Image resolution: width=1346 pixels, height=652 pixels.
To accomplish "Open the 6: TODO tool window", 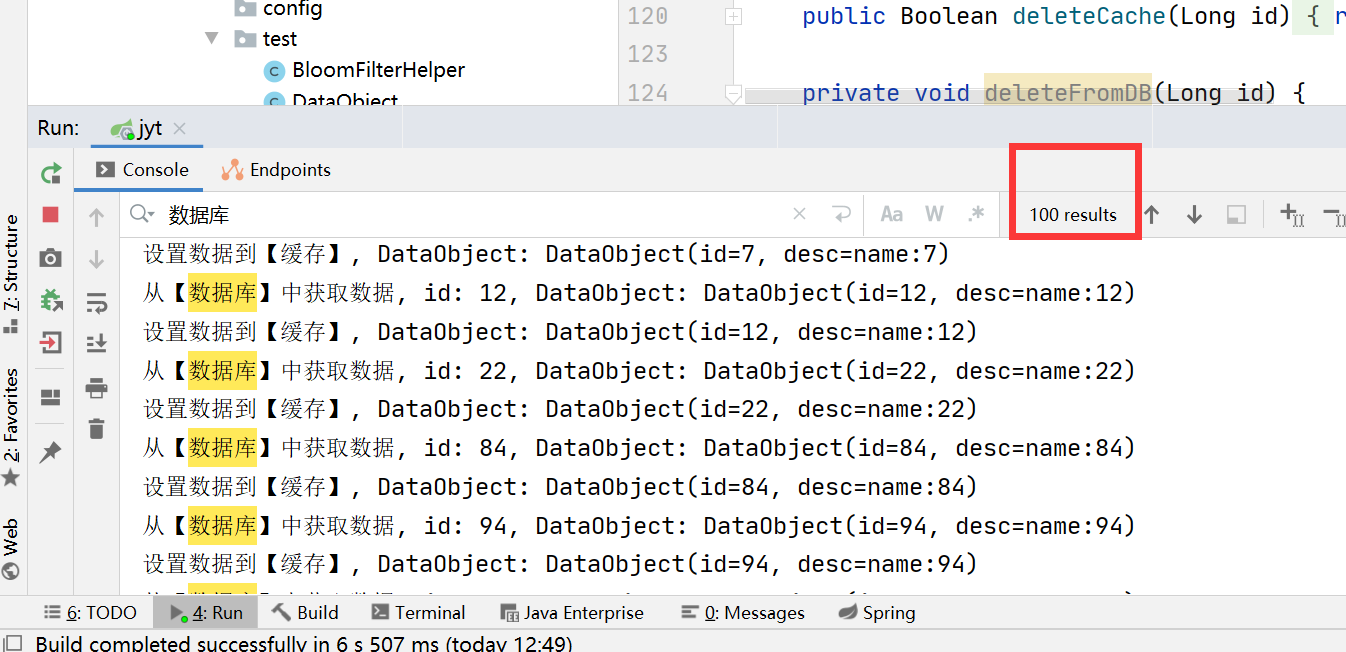I will tap(90, 613).
